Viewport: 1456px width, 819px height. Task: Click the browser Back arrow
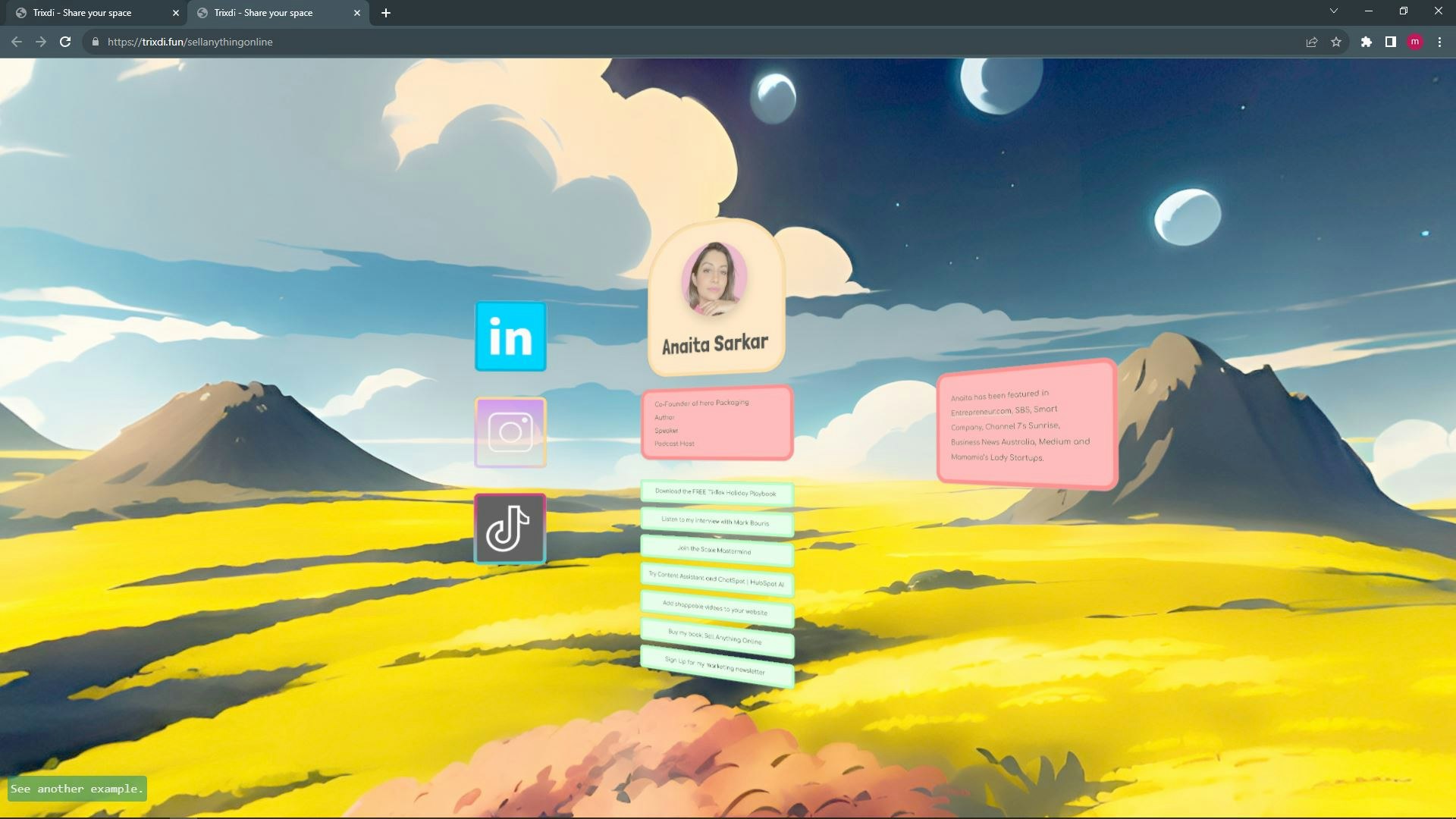[x=17, y=42]
